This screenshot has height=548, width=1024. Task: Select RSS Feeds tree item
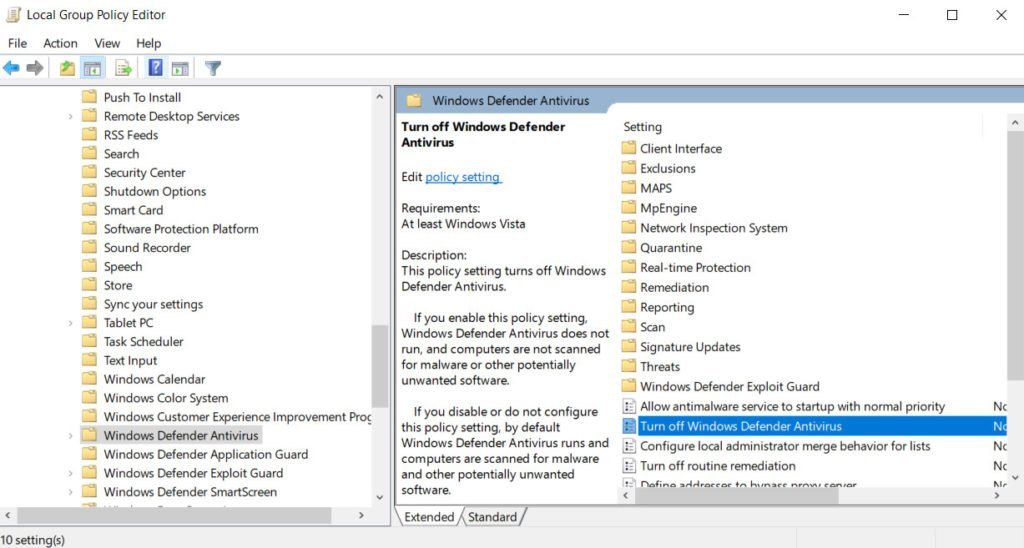131,135
